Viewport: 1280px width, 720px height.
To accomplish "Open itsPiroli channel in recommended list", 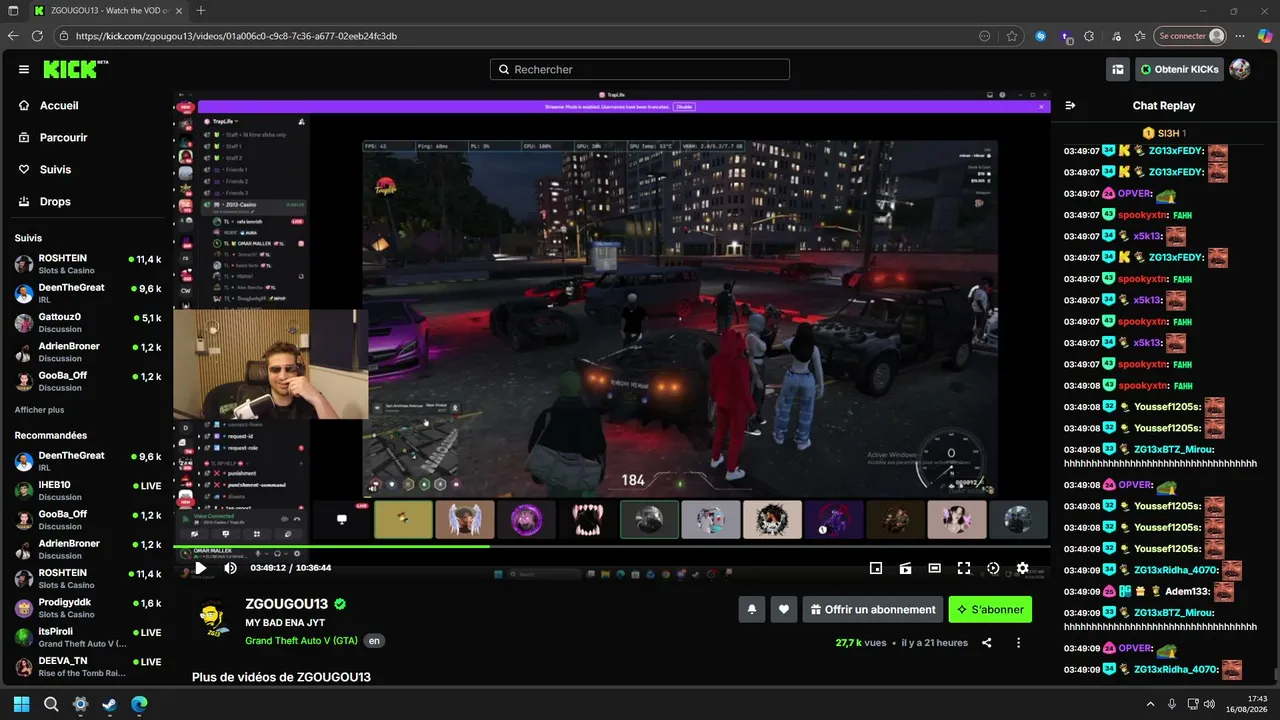I will [87, 638].
